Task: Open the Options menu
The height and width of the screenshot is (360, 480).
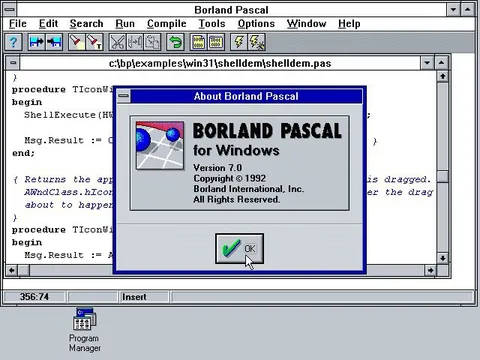Action: (x=256, y=24)
